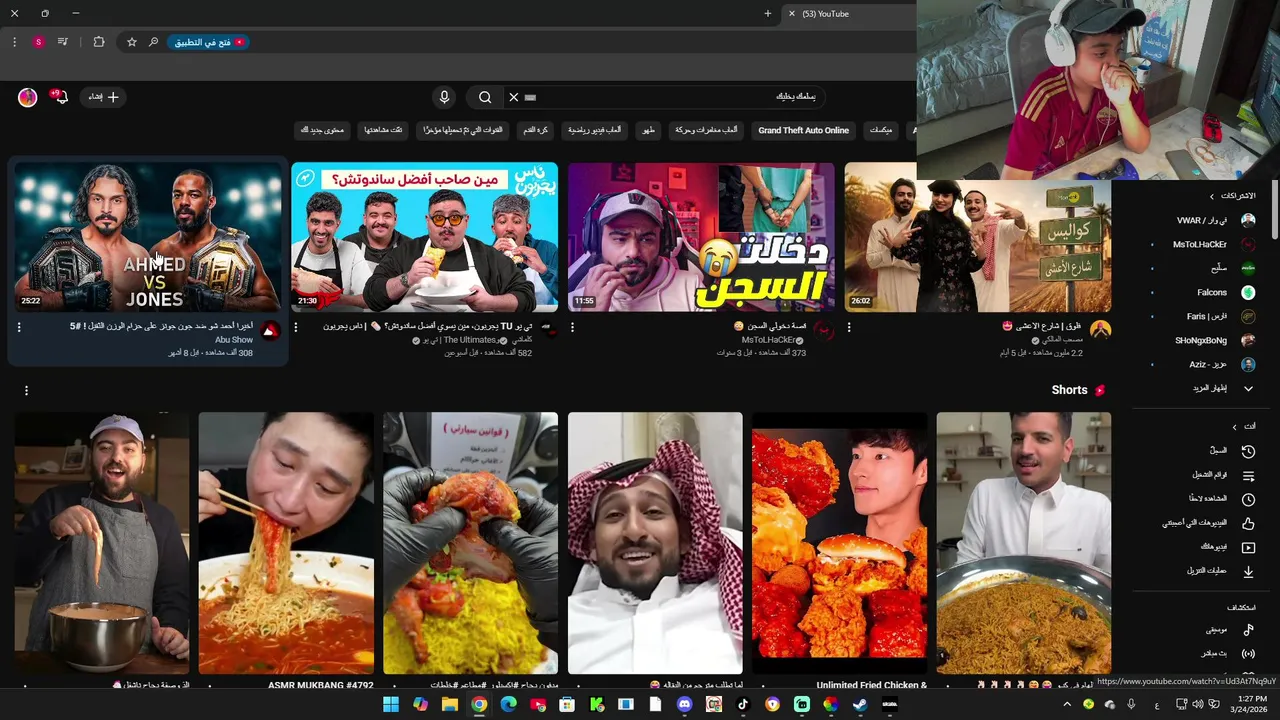This screenshot has width=1280, height=720.
Task: Open the ASMR MUKBANG noodle short
Action: click(x=286, y=543)
